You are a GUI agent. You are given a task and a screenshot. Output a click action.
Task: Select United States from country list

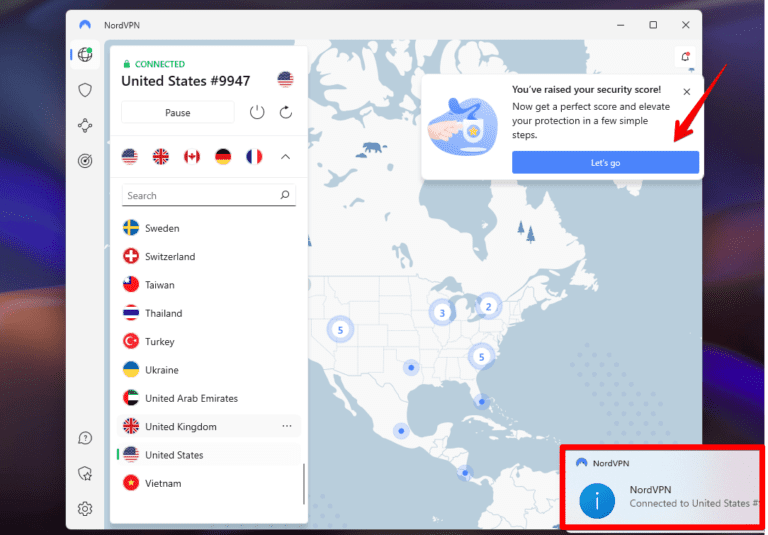tap(209, 455)
